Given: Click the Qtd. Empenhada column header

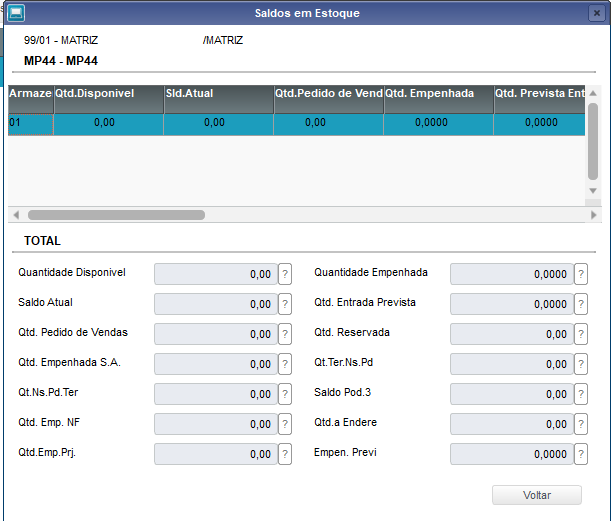Looking at the screenshot, I should click(x=439, y=99).
